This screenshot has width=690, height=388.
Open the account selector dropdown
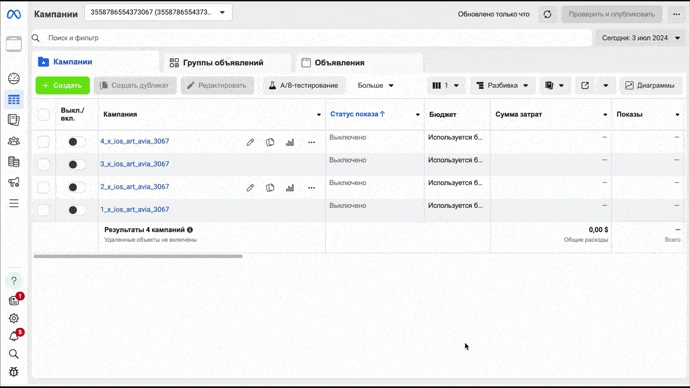(x=158, y=12)
